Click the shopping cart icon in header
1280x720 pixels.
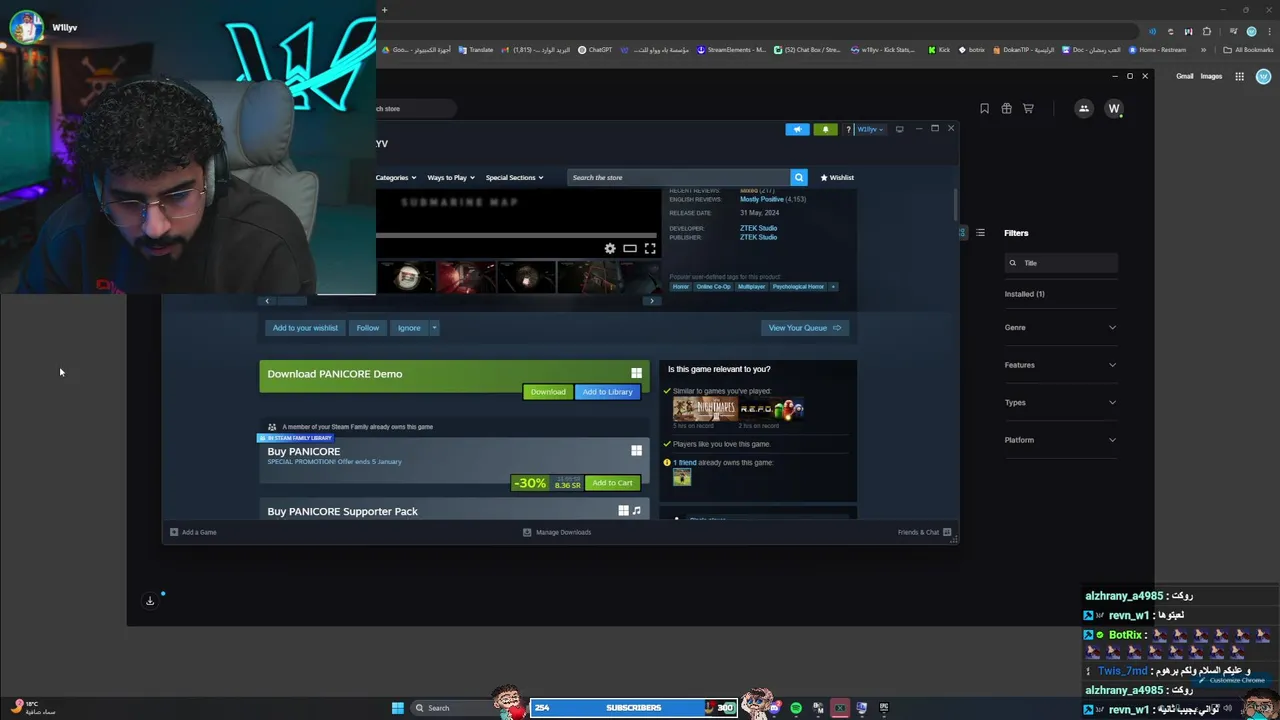point(1028,108)
